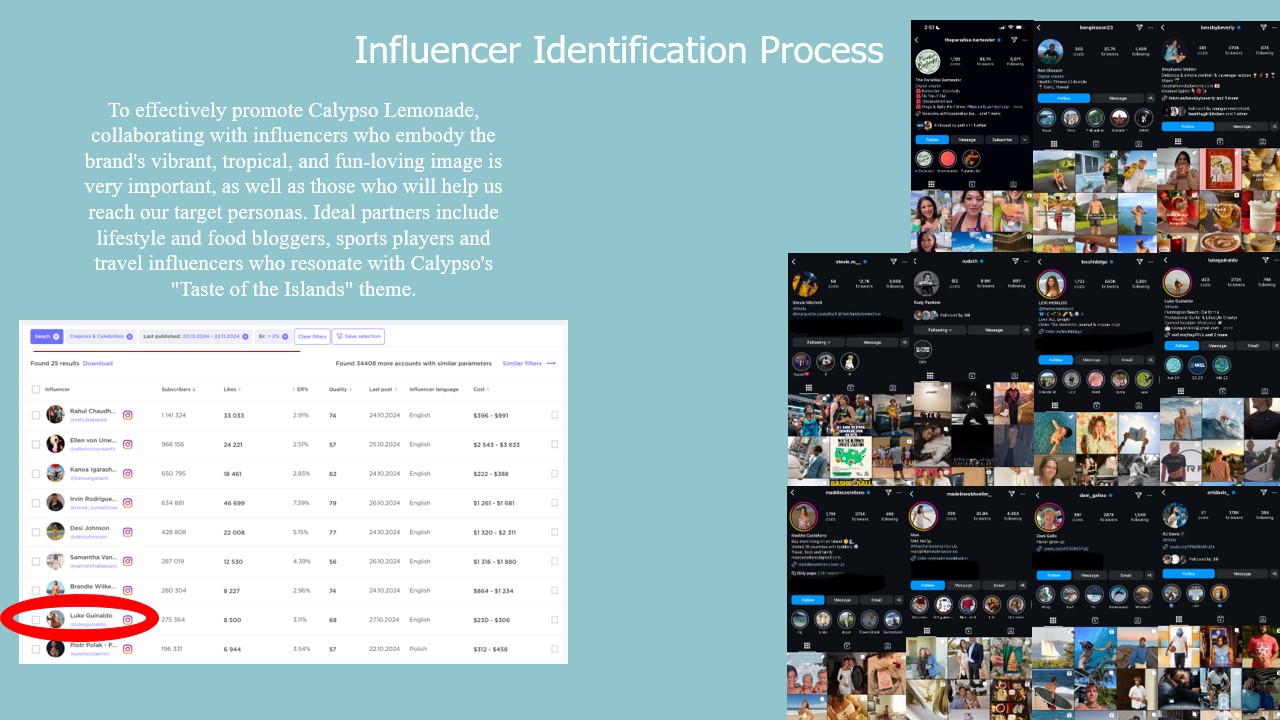Open bengleason23 profile picture
The width and height of the screenshot is (1280, 720).
click(1050, 52)
